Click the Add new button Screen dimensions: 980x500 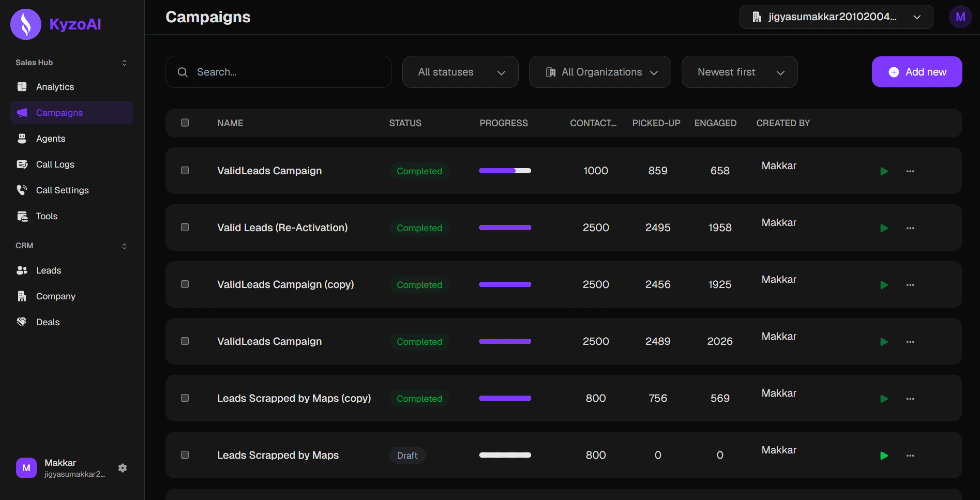[x=917, y=72]
